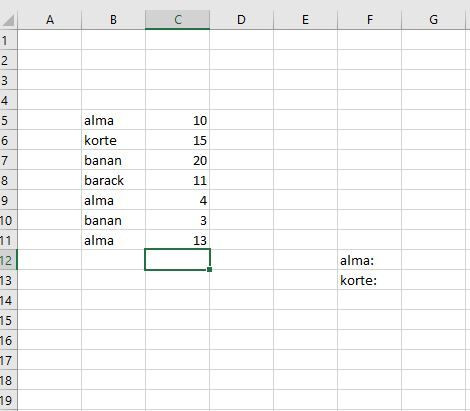Click cell with value 13 in row 11
Image resolution: width=470 pixels, height=411 pixels.
click(x=177, y=240)
